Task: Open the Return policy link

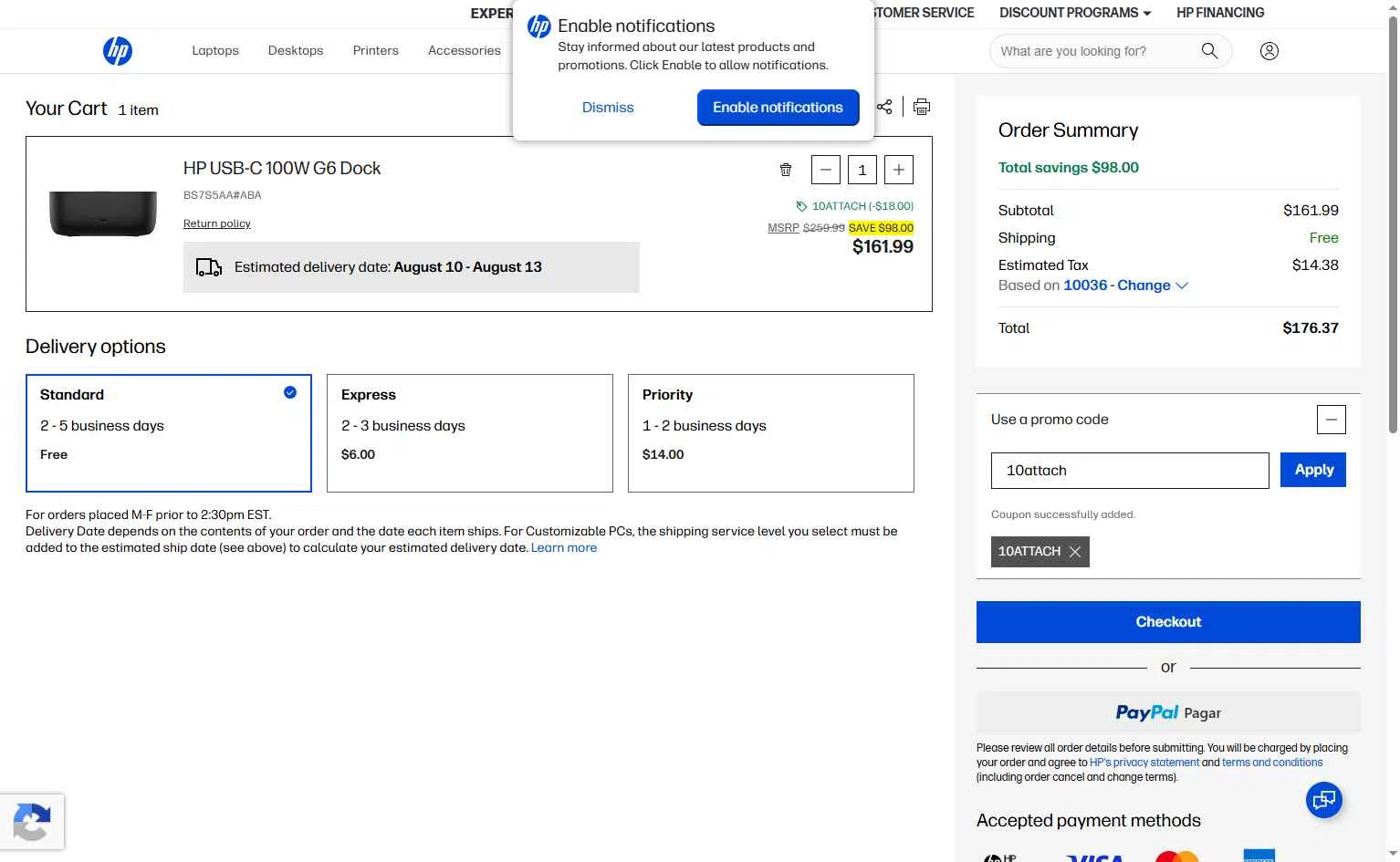Action: 217,223
